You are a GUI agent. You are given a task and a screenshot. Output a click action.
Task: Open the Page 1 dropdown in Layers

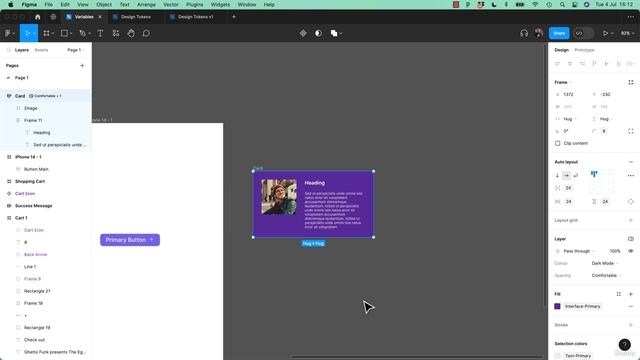click(x=76, y=50)
